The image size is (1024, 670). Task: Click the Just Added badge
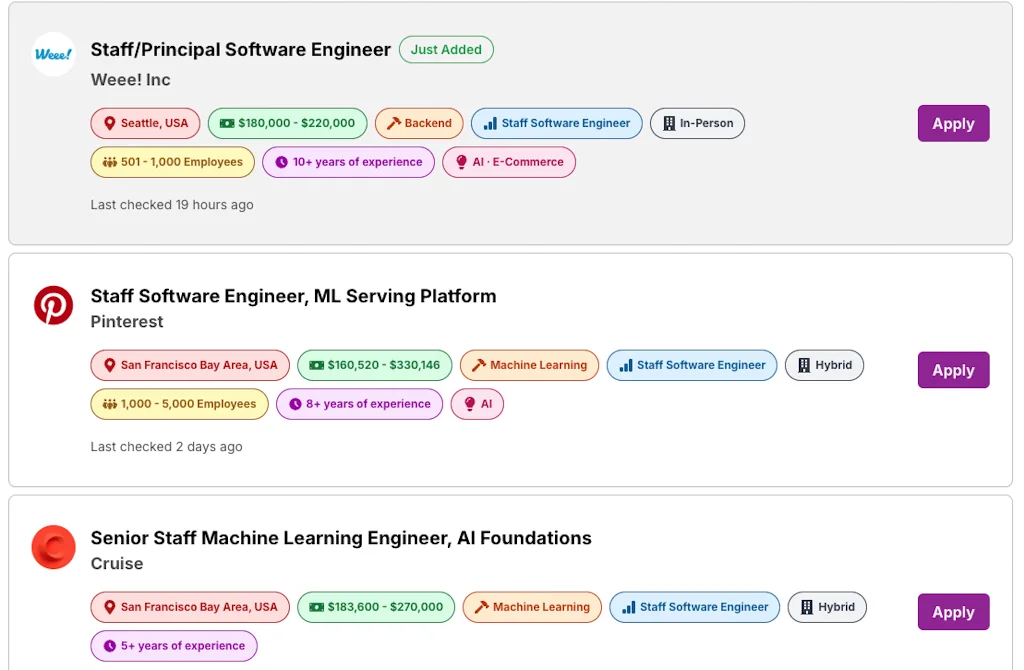click(x=446, y=49)
